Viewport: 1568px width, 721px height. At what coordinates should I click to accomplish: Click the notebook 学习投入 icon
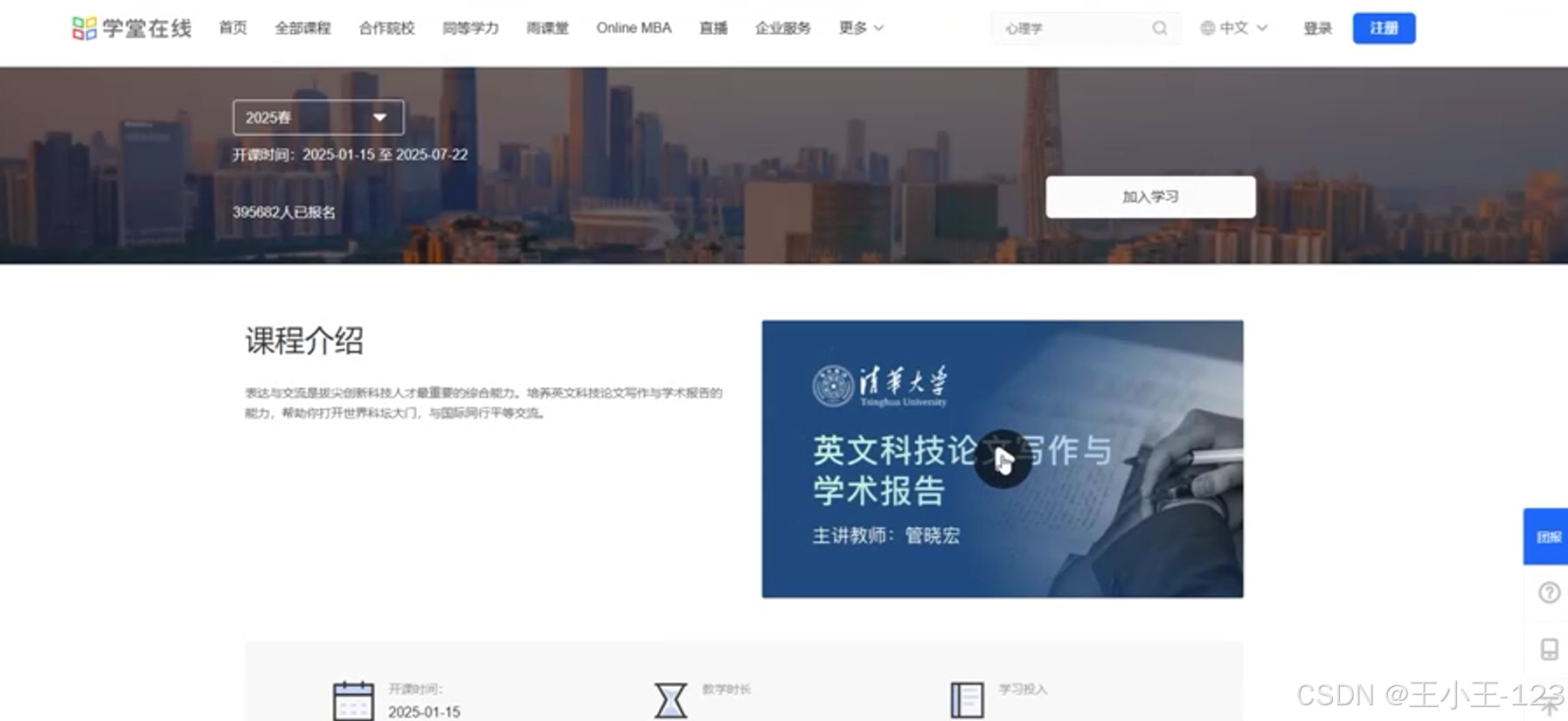click(x=967, y=700)
